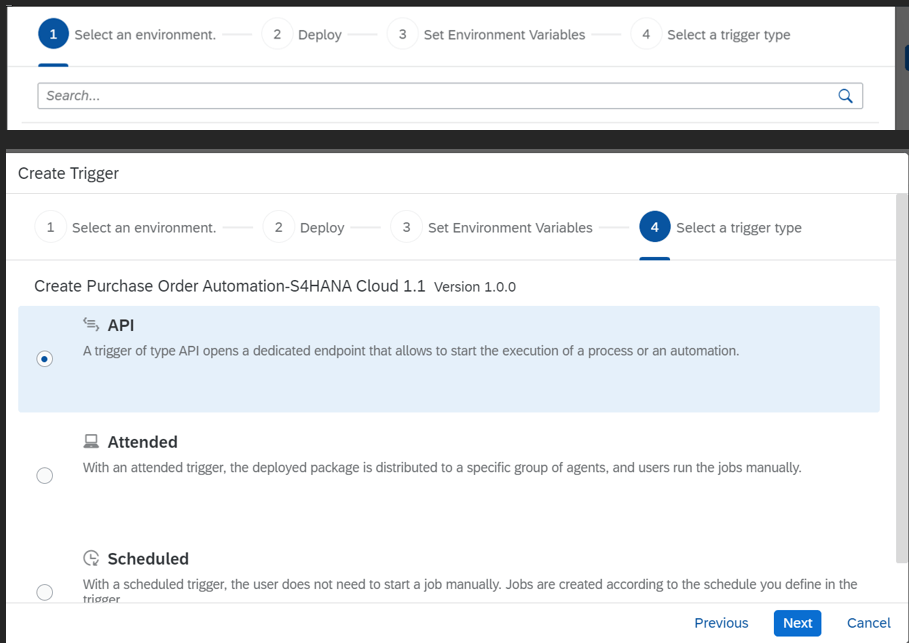Image resolution: width=909 pixels, height=643 pixels.
Task: Click the 'Attended' trigger heading
Action: tap(143, 442)
